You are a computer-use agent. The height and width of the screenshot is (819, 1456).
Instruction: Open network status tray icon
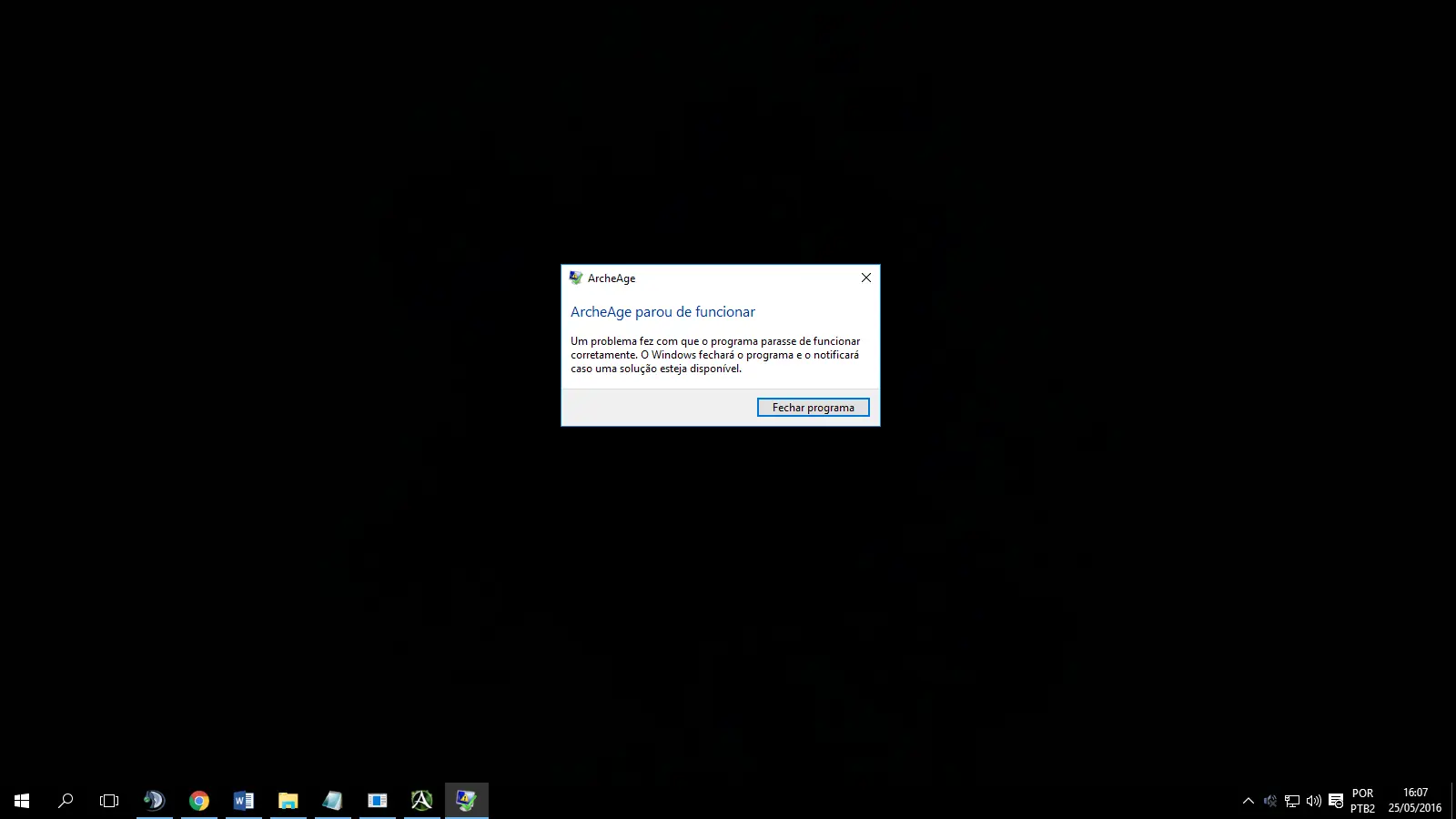pyautogui.click(x=1292, y=801)
